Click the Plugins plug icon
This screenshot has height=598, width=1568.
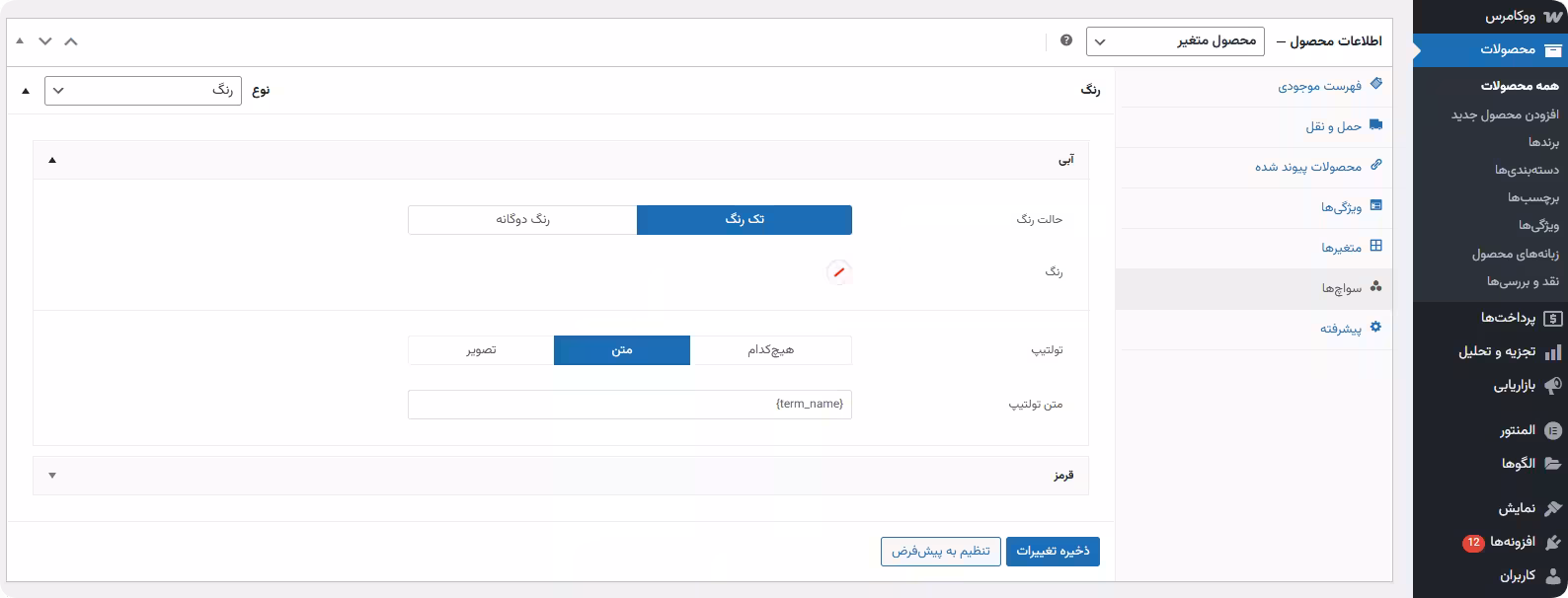(1553, 542)
